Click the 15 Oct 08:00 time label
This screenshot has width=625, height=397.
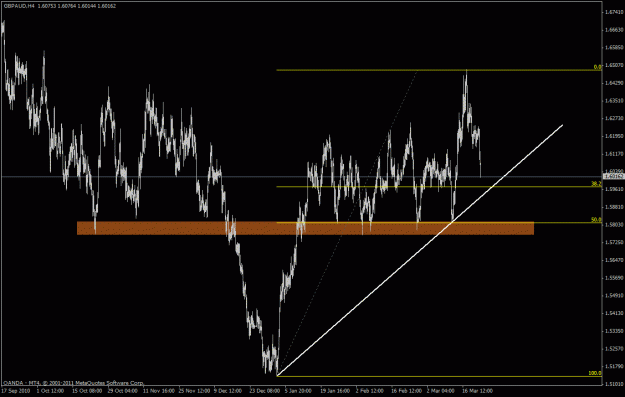coord(86,391)
